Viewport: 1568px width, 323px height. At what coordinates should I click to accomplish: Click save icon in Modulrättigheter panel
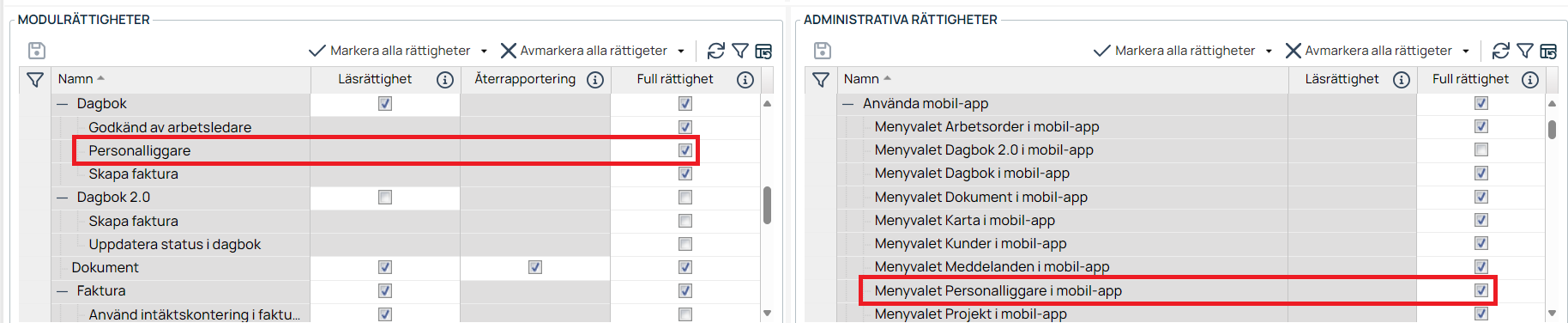[x=37, y=51]
